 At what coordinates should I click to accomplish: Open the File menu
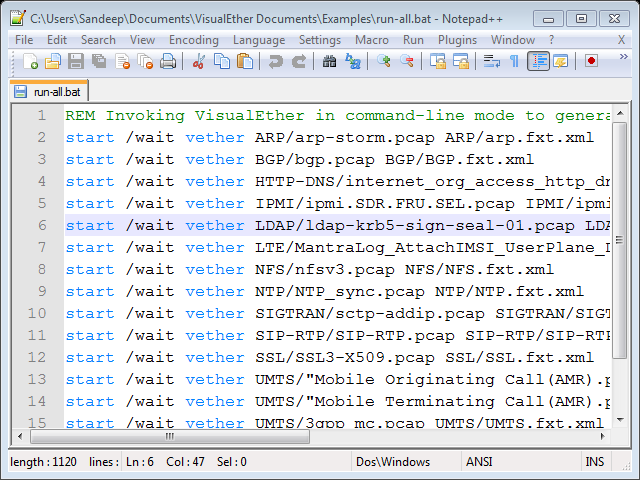24,40
